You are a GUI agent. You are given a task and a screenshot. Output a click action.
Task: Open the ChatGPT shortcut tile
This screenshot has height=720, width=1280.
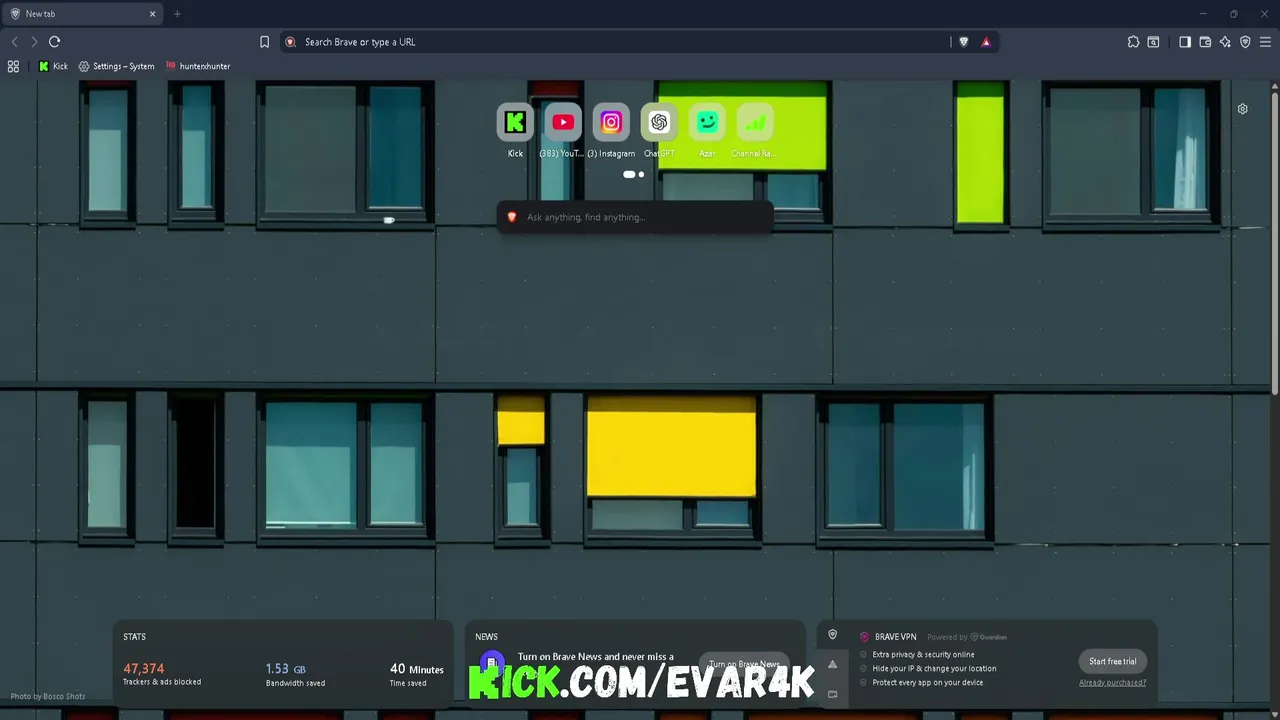(659, 123)
